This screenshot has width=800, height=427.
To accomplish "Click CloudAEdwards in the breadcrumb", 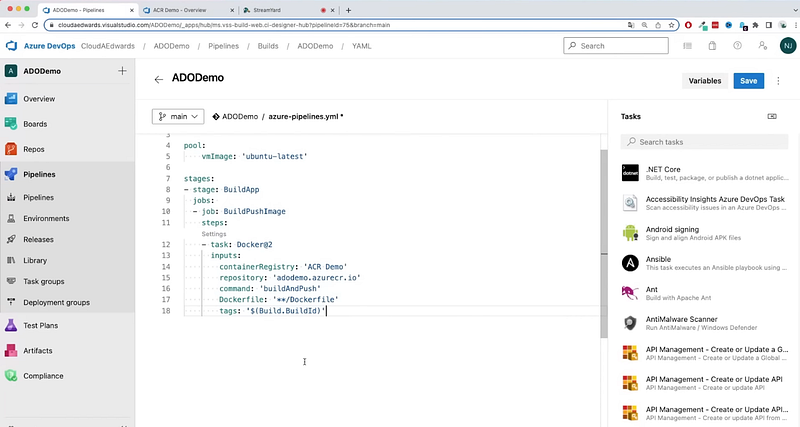I will tap(108, 46).
